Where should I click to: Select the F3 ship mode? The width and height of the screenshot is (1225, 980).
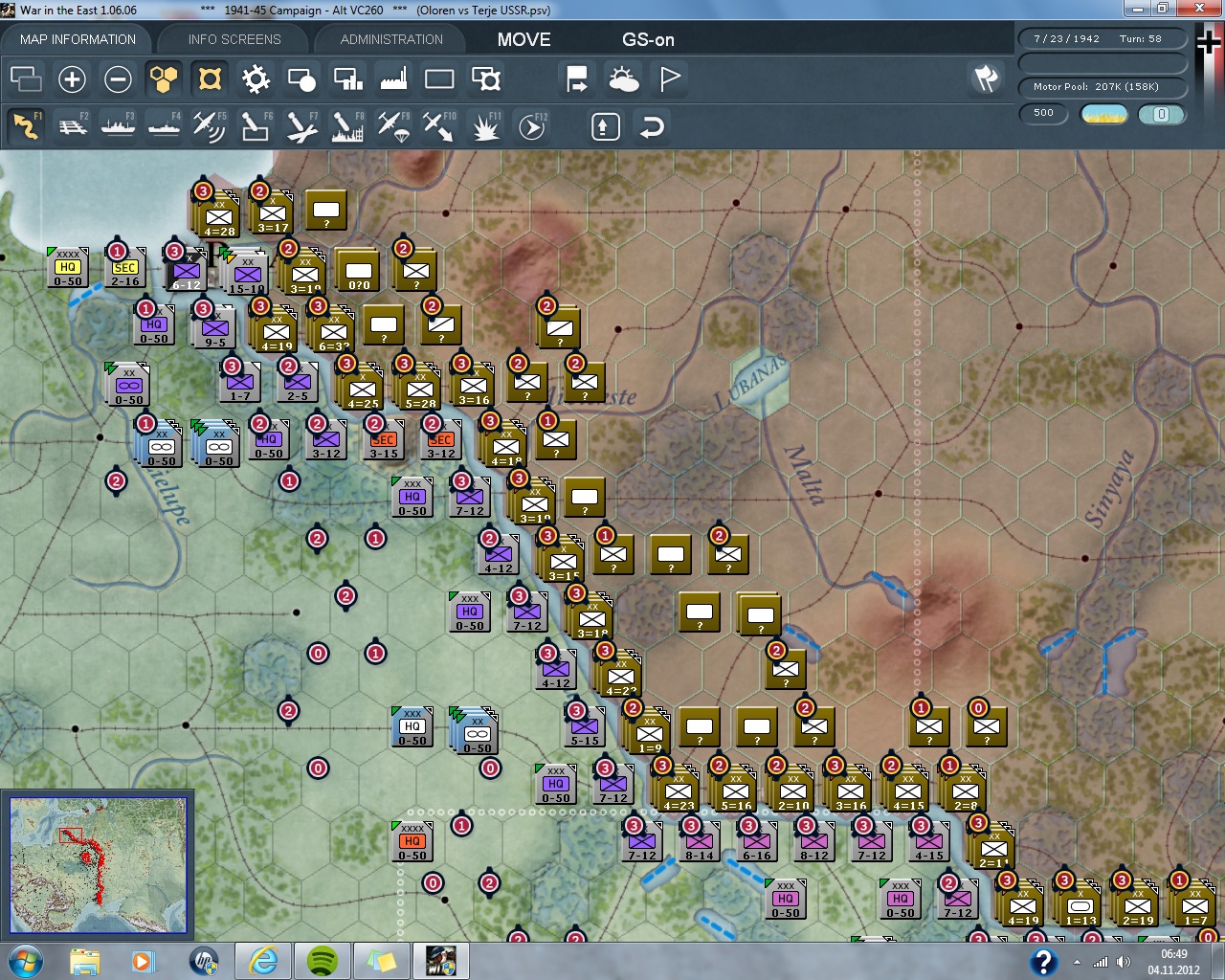coord(118,126)
